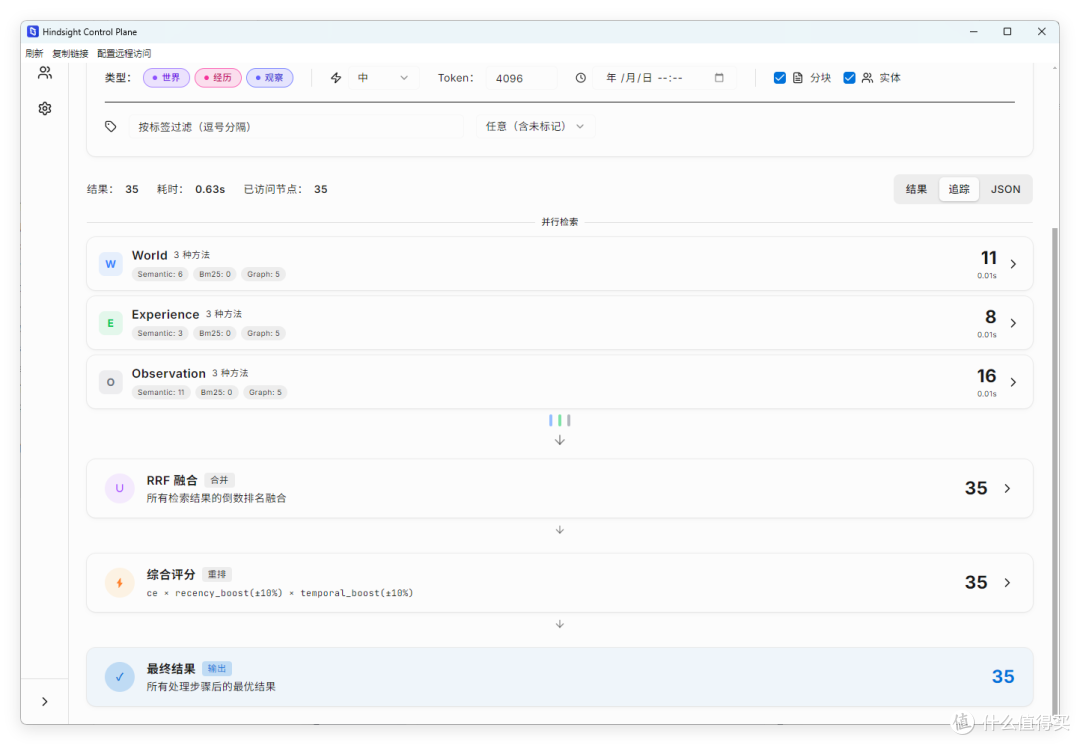Expand the World row chevron
The height and width of the screenshot is (745, 1080).
click(1013, 264)
